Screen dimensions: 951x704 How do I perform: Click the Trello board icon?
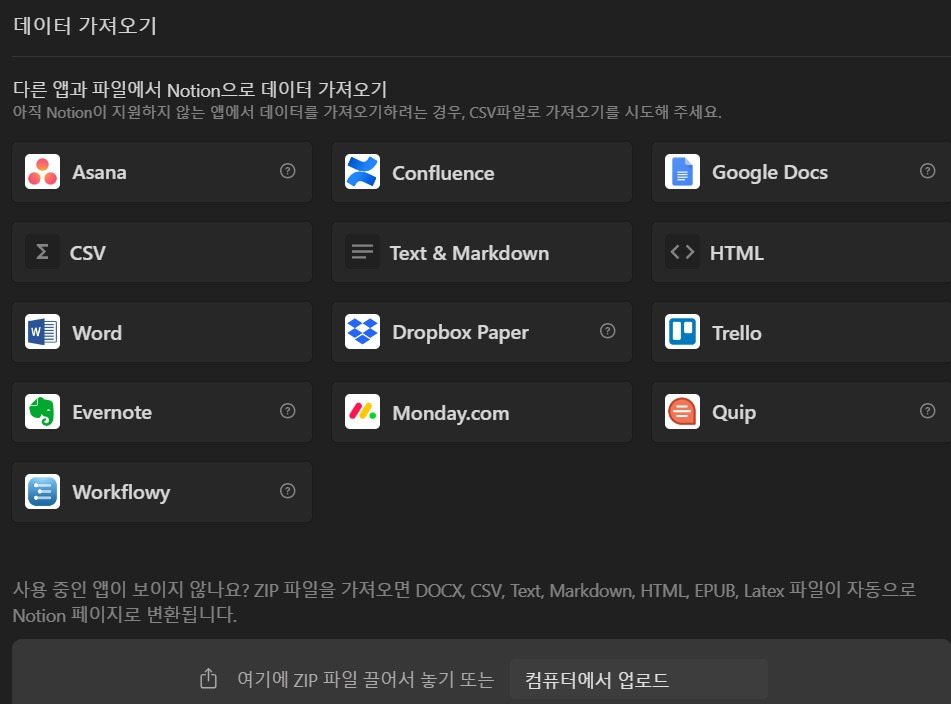(682, 332)
